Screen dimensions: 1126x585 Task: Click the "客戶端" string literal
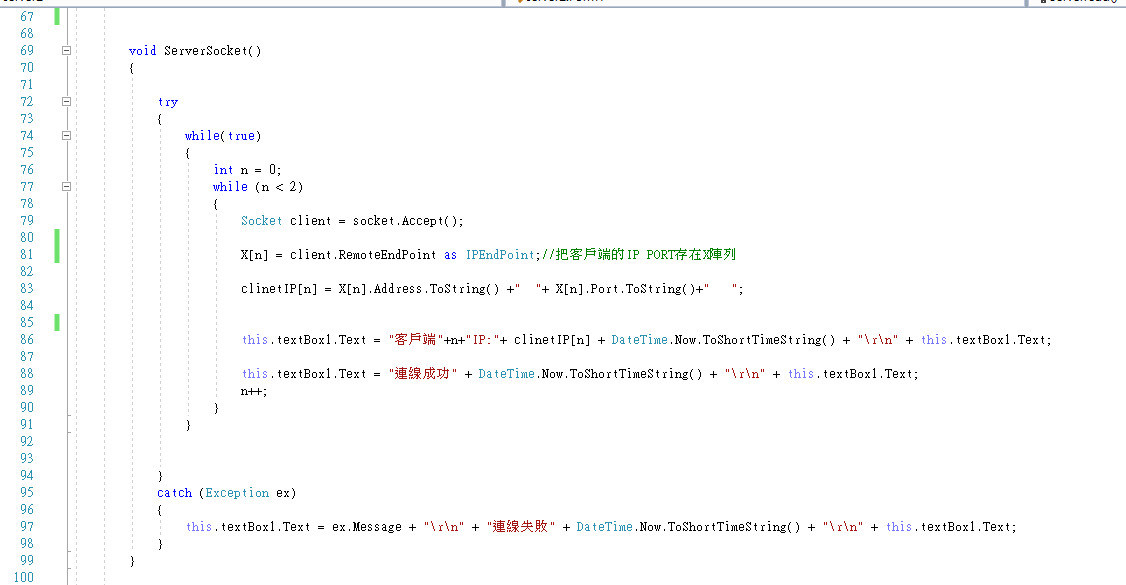coord(413,339)
